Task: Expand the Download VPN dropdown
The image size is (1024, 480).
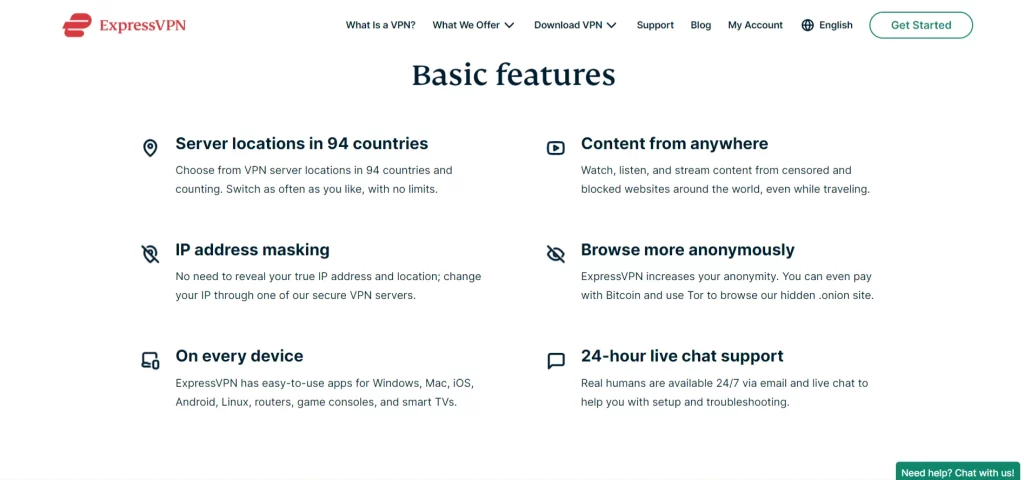Action: 575,25
